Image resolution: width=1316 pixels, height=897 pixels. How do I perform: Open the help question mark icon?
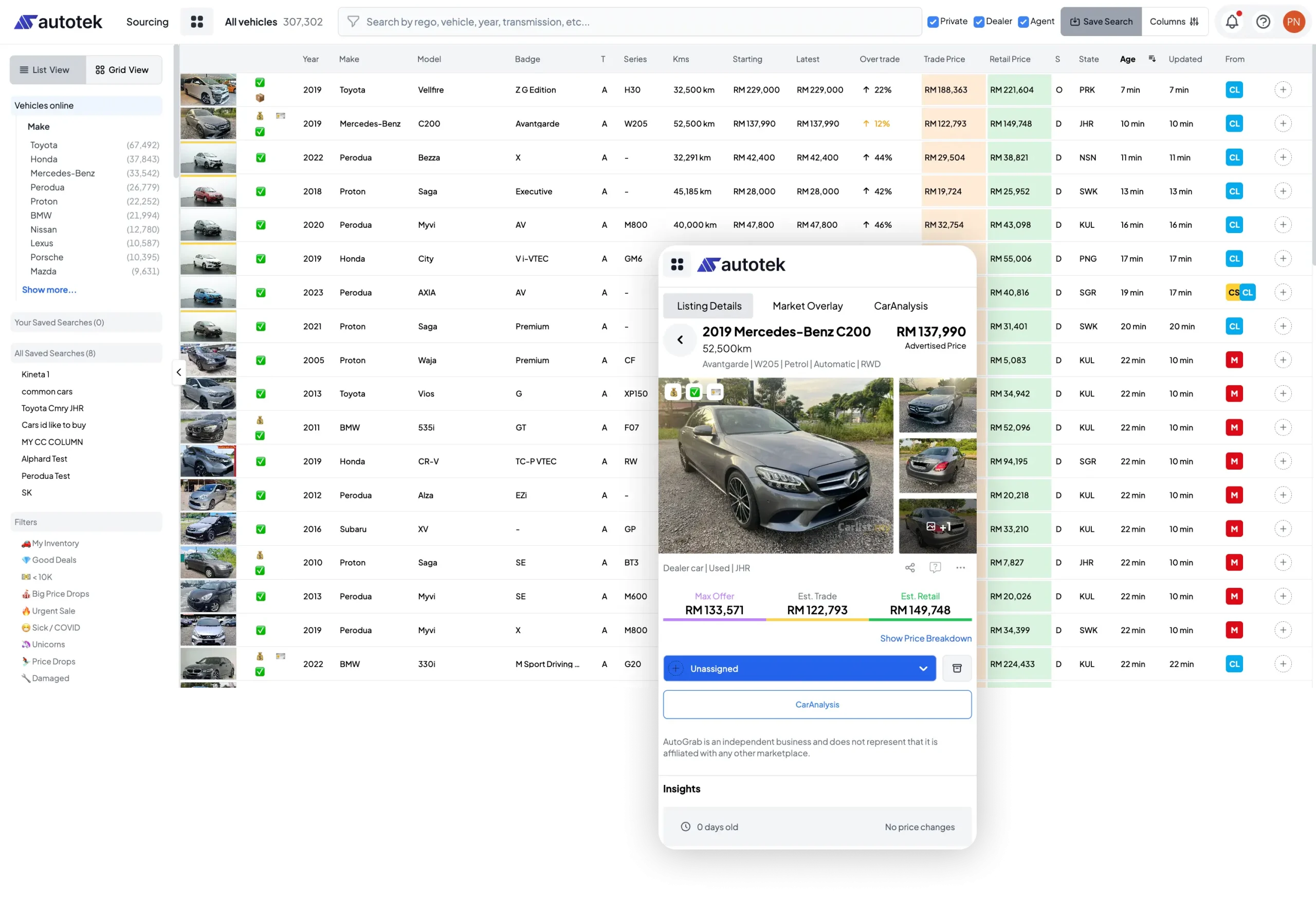tap(1263, 22)
